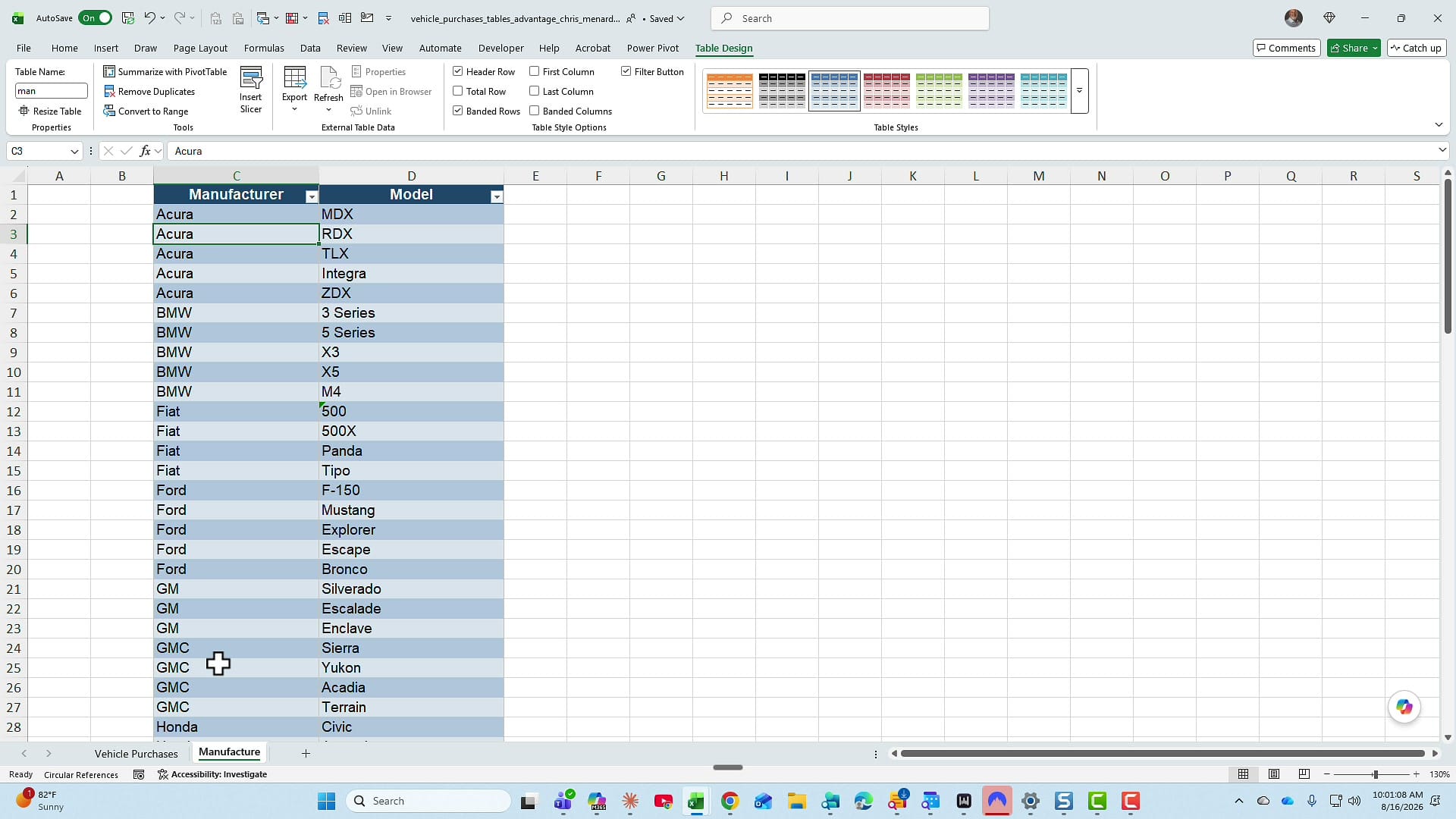Viewport: 1456px width, 819px height.
Task: Check the Banded Columns checkbox
Action: coord(535,111)
